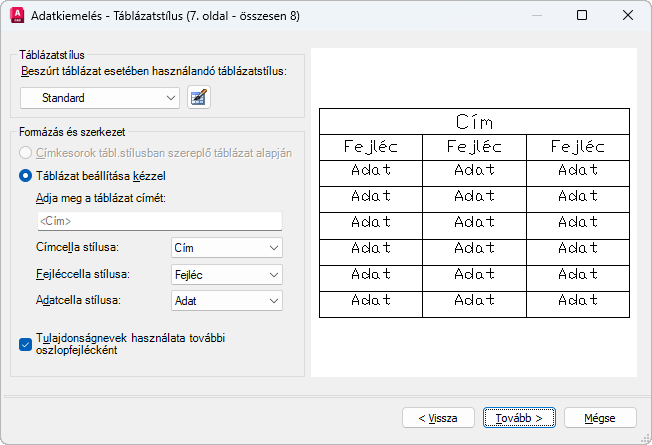The width and height of the screenshot is (652, 445).
Task: Select 'Táblázat beállítása kézzel' radio option
Action: coord(26,175)
